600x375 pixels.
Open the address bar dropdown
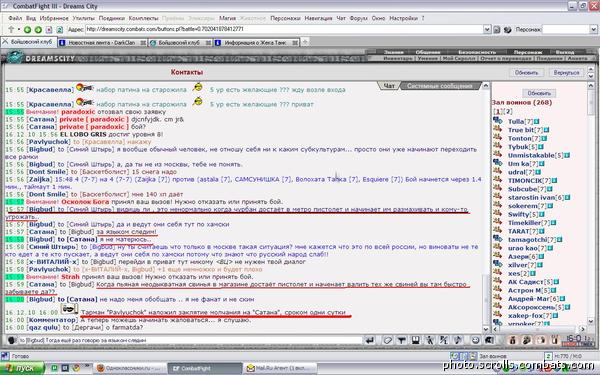tap(487, 29)
